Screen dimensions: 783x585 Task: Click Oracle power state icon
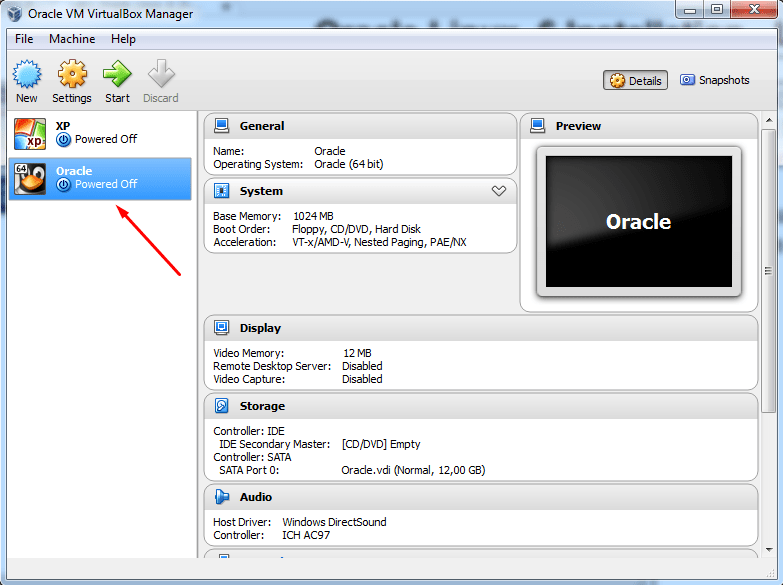point(63,185)
